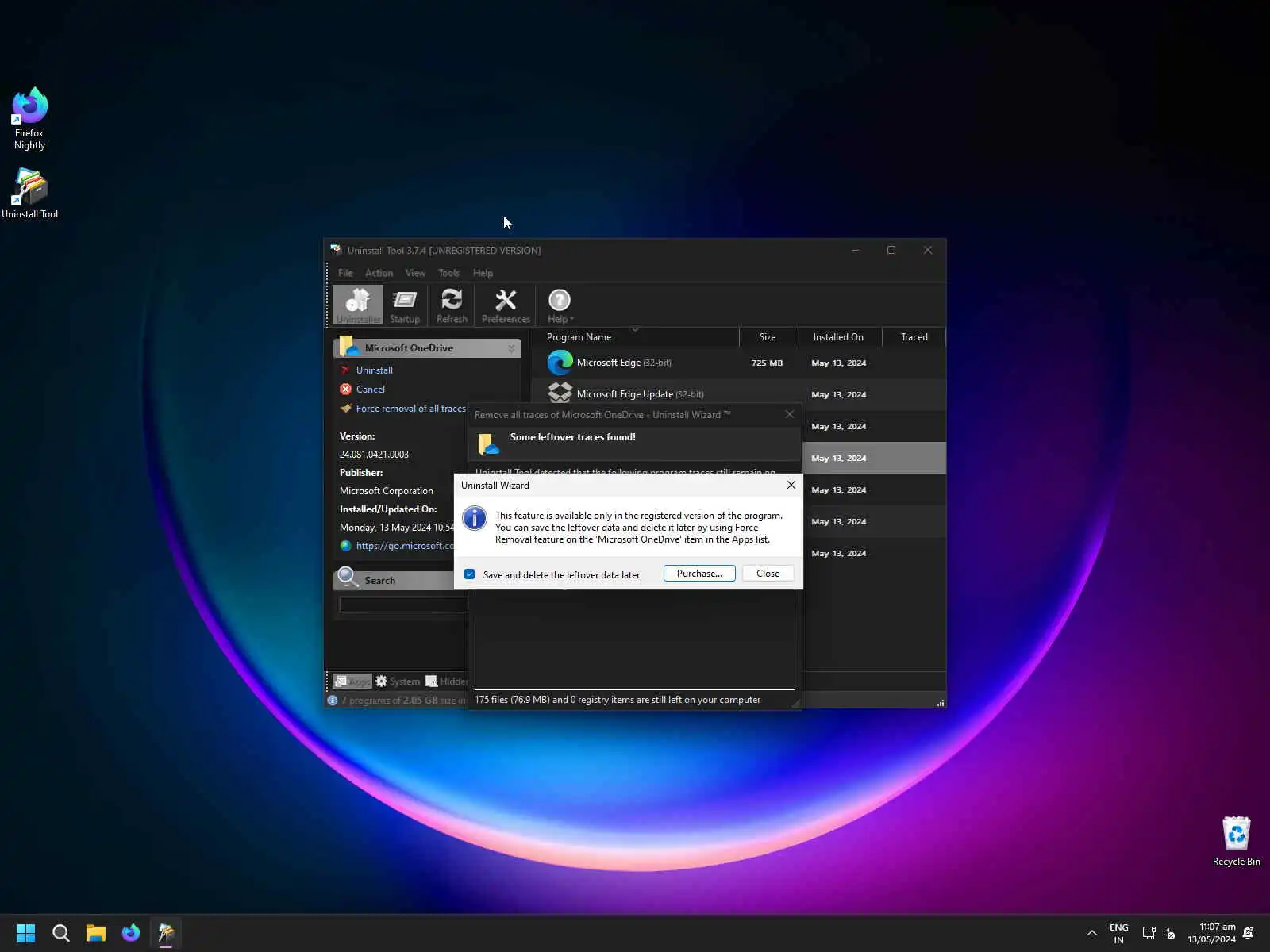
Task: Open the File menu
Action: (x=345, y=273)
